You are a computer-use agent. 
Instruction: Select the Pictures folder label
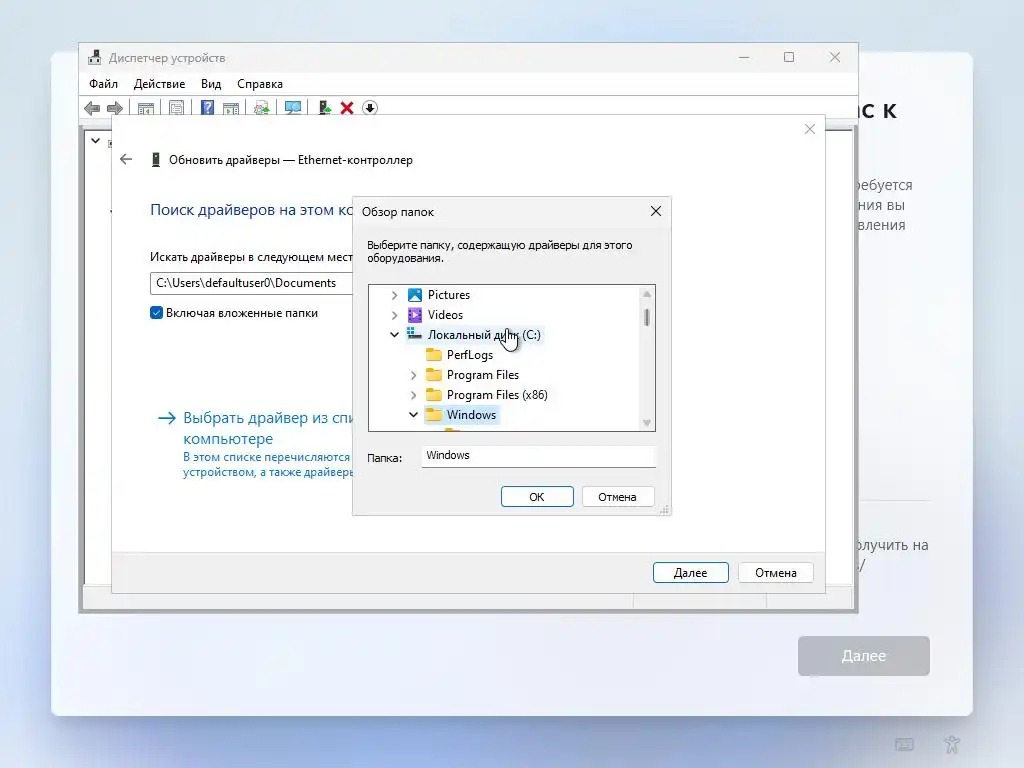click(x=449, y=295)
